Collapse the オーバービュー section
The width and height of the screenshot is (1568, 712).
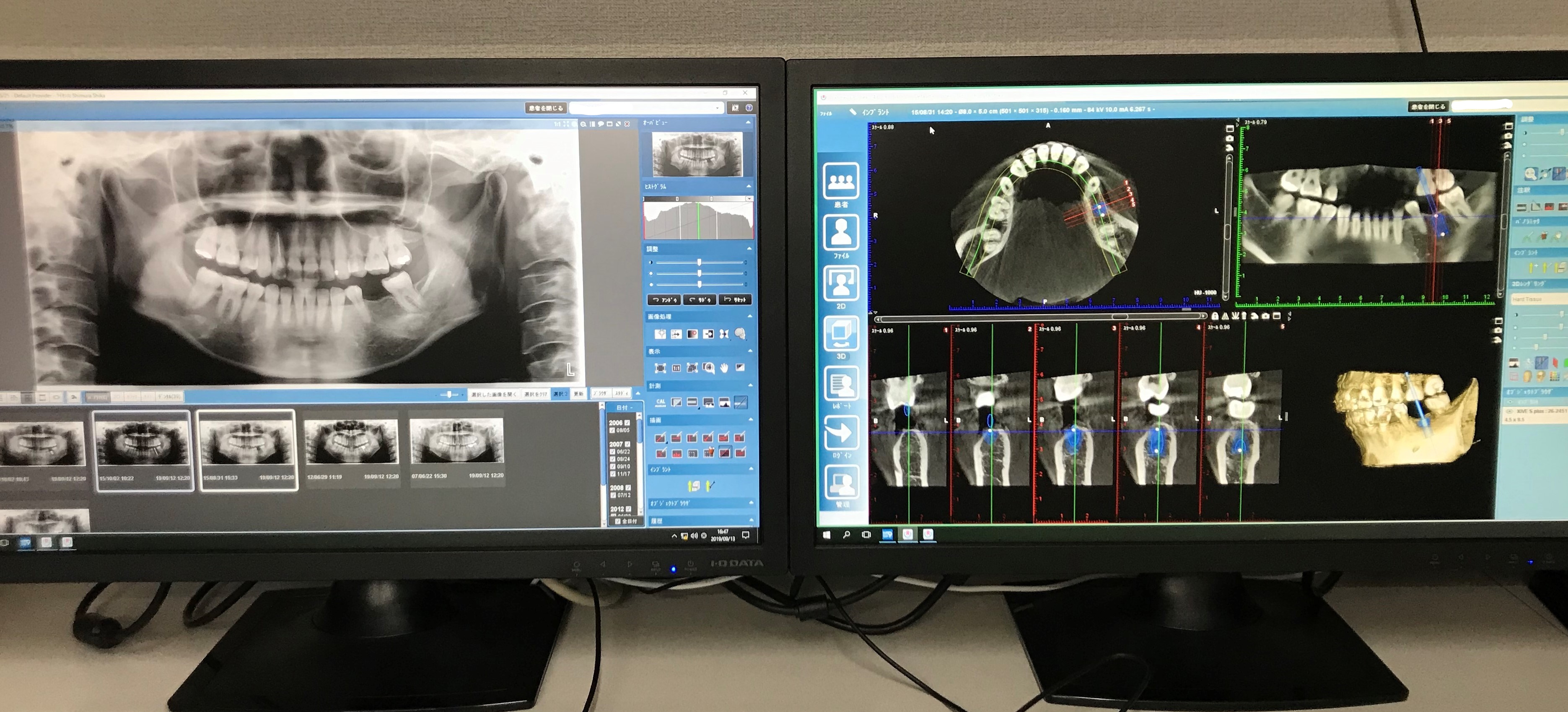[x=749, y=122]
